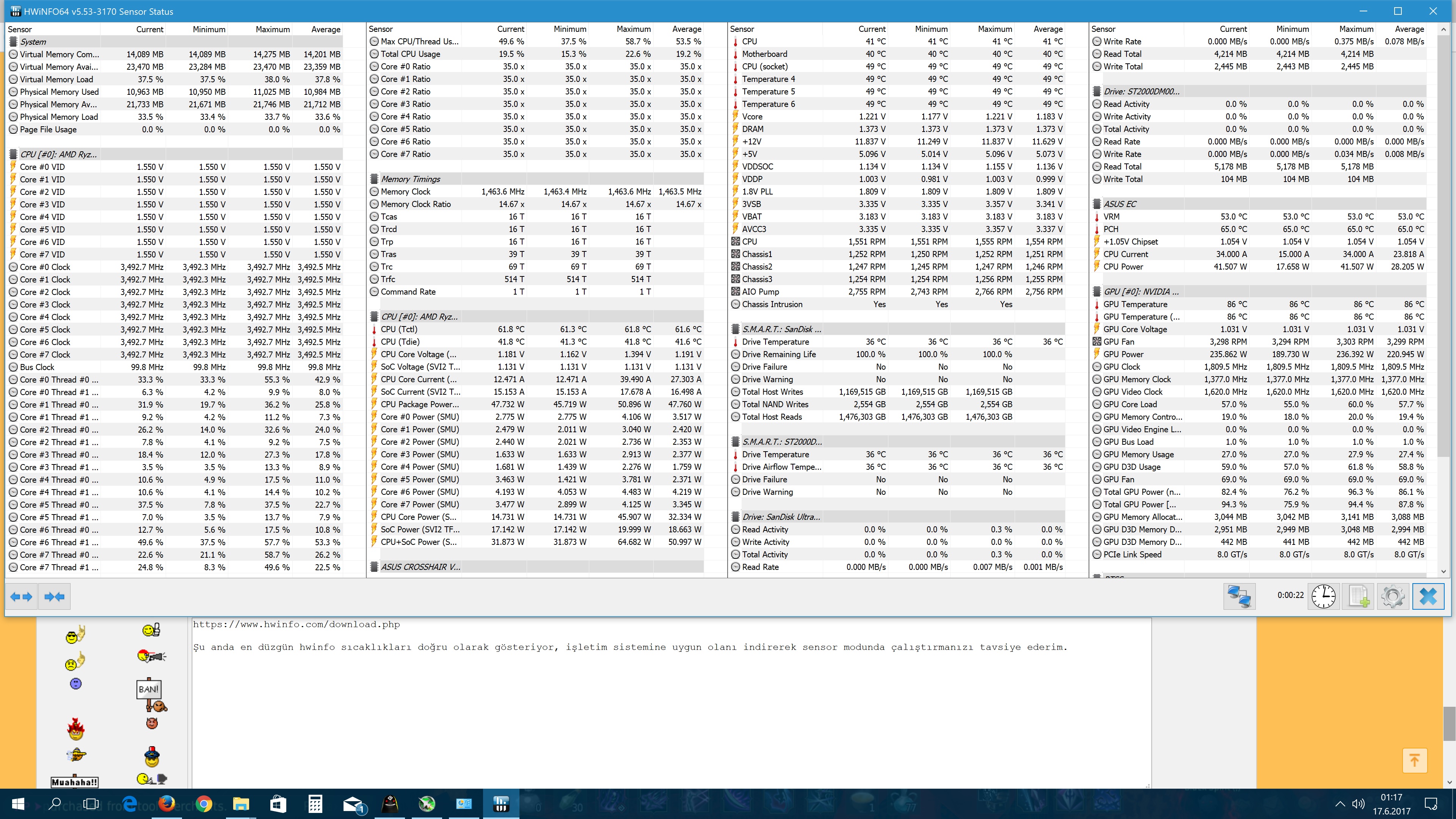Open Calculator from the taskbar

pos(315,804)
